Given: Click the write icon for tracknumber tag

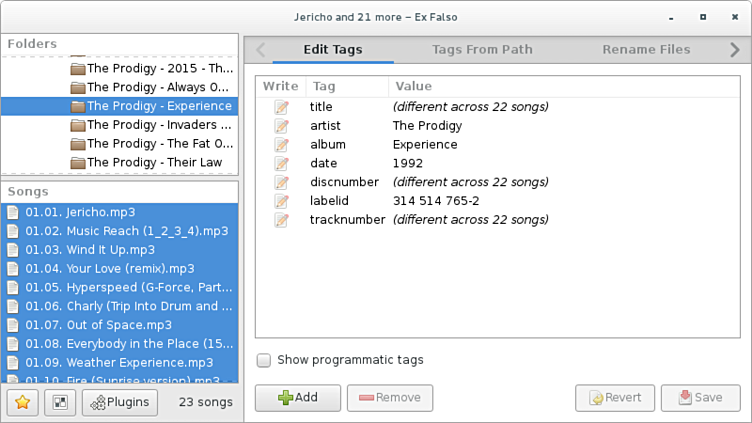Looking at the screenshot, I should pos(281,220).
